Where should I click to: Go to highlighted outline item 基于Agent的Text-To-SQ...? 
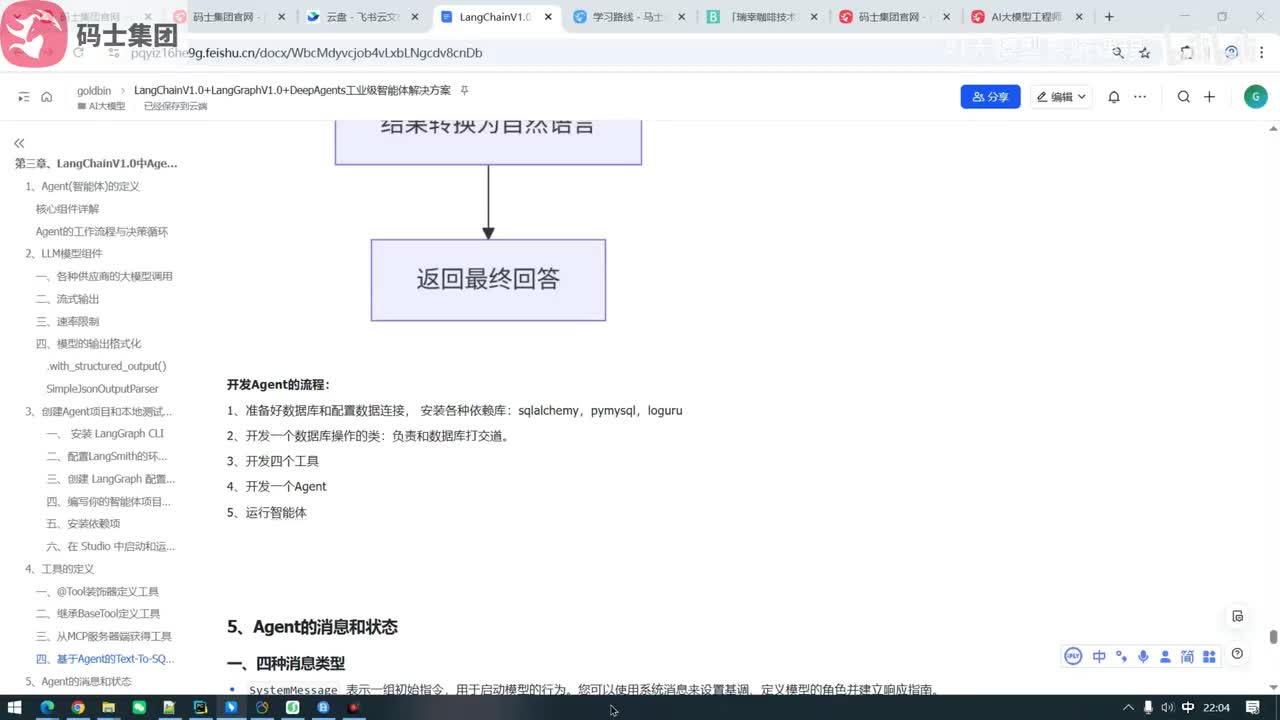click(105, 659)
